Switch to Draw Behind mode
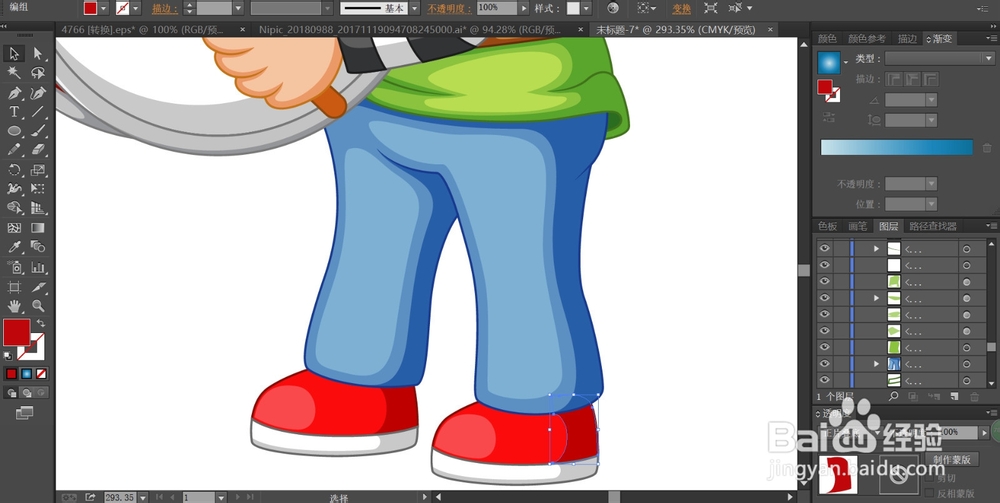The image size is (1000, 503). tap(26, 393)
